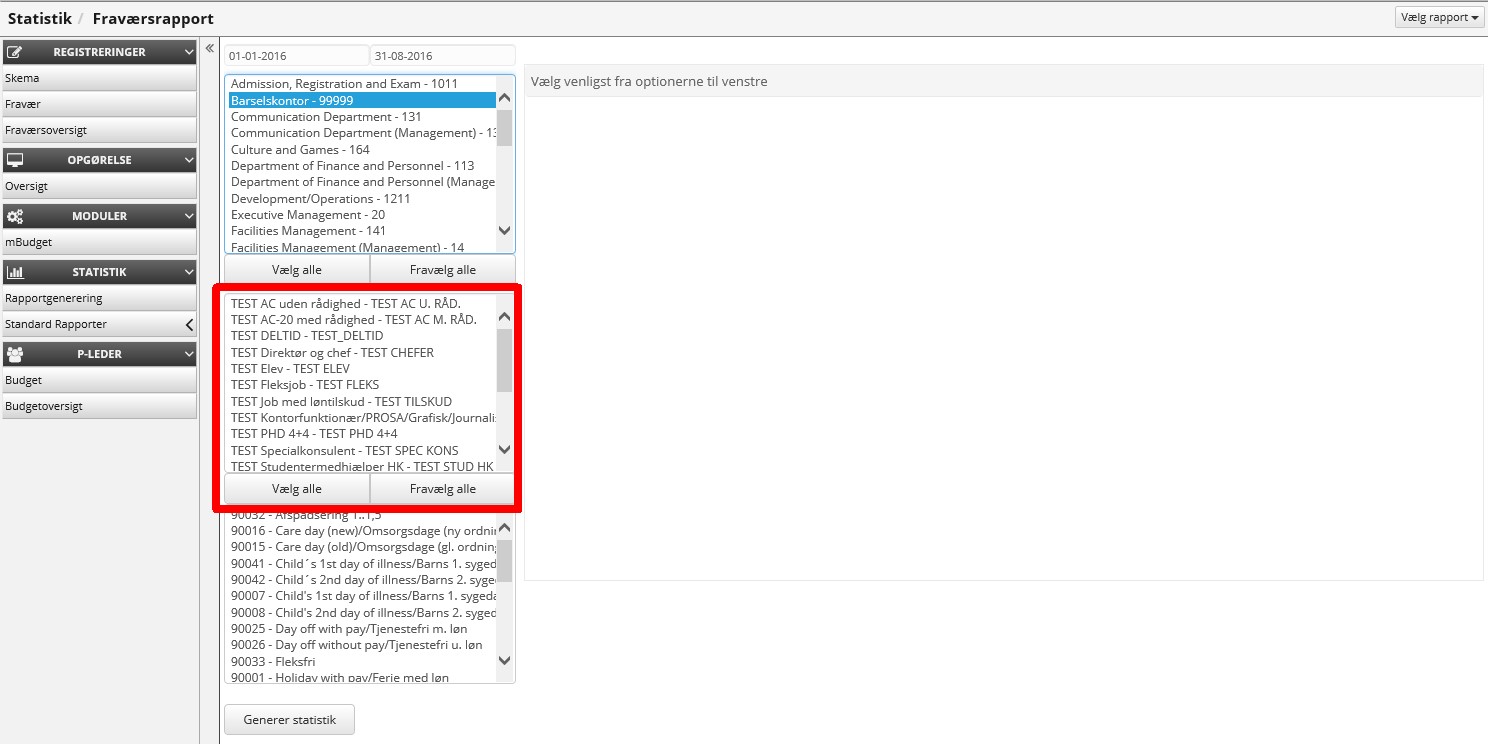
Task: Collapse the sidebar with the double-chevron icon
Action: pos(210,48)
